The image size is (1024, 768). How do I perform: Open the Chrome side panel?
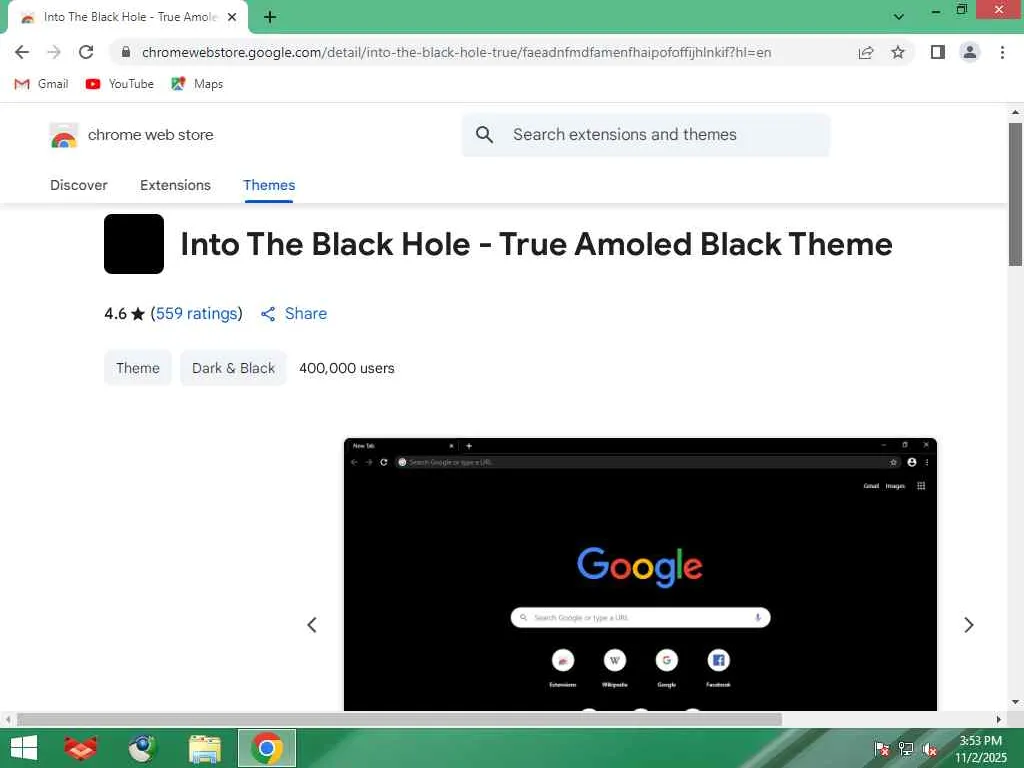click(938, 52)
